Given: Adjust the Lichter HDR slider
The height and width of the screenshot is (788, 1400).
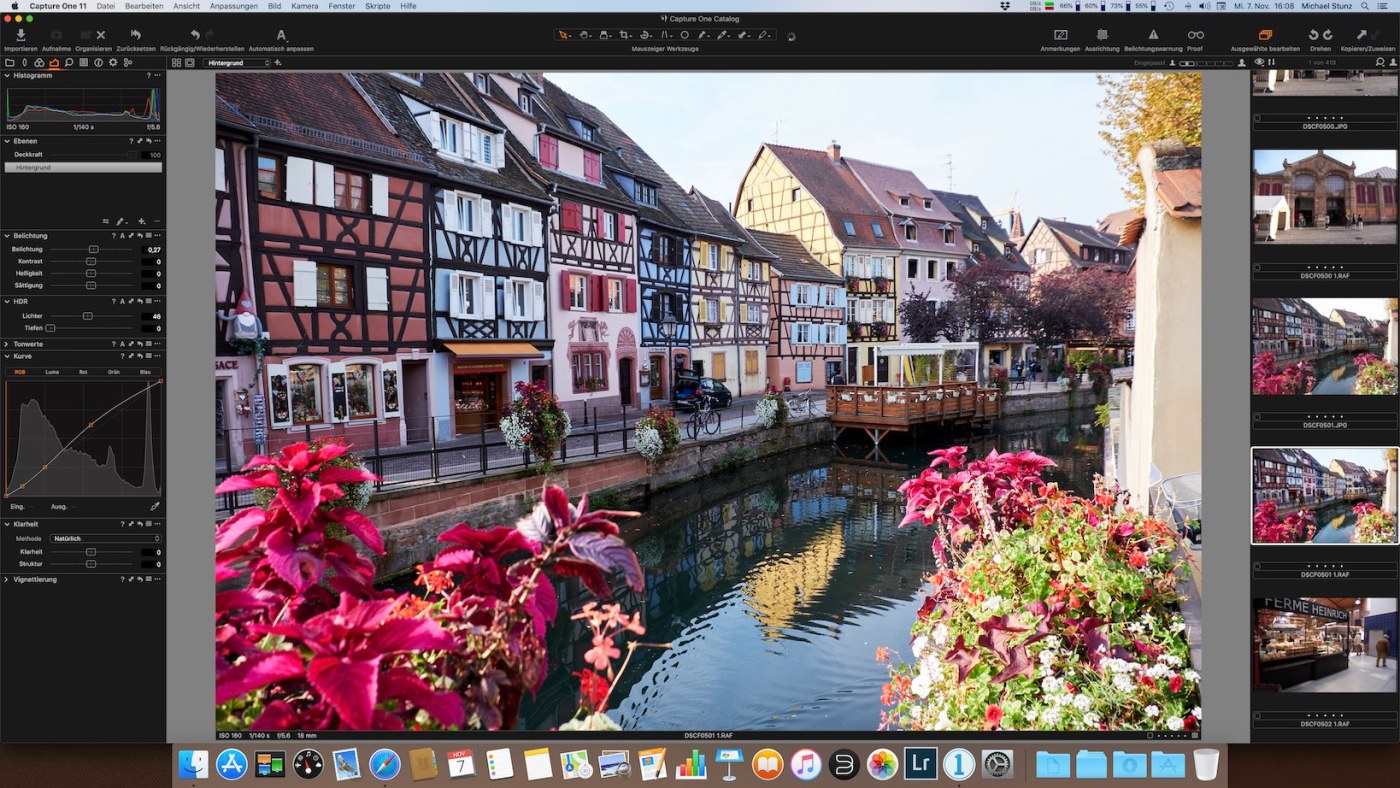Looking at the screenshot, I should 88,316.
